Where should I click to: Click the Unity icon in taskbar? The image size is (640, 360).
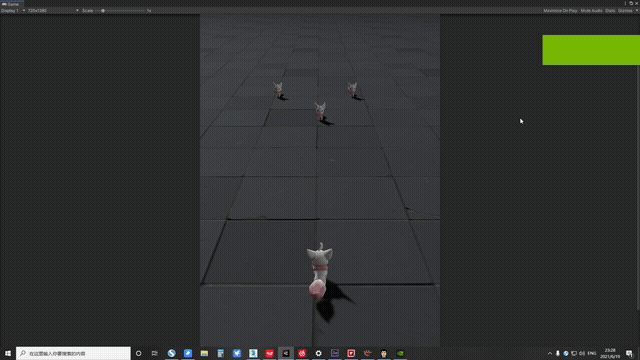tap(286, 353)
